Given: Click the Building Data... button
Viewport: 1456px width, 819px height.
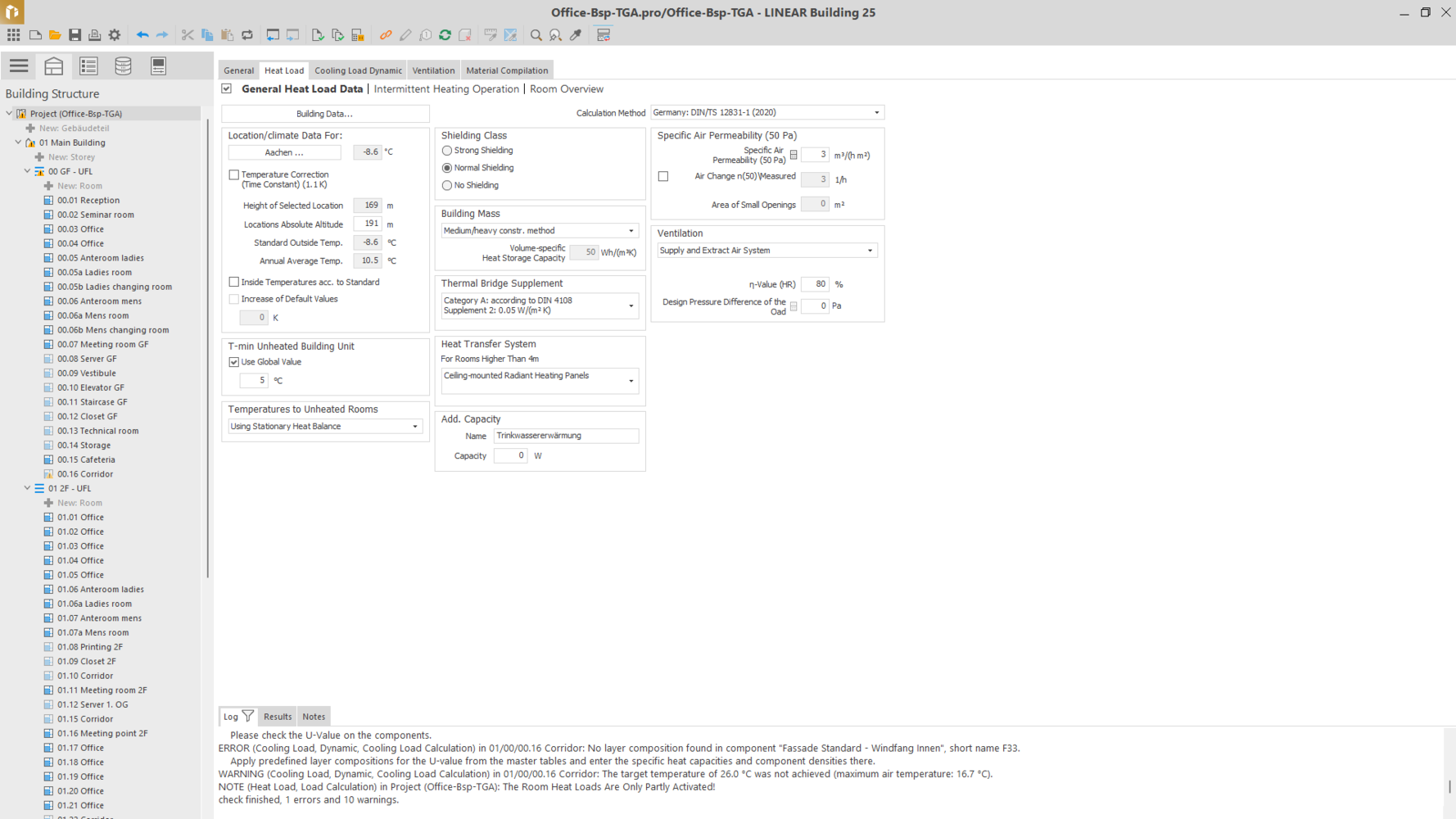Looking at the screenshot, I should point(325,114).
